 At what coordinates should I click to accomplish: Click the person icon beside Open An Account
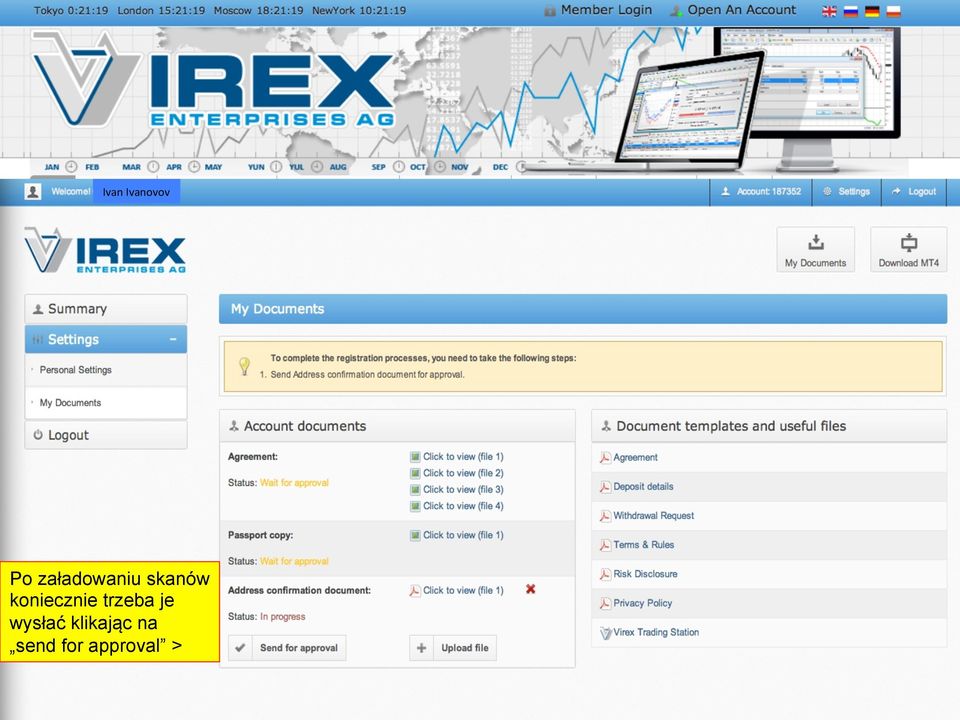[x=677, y=10]
